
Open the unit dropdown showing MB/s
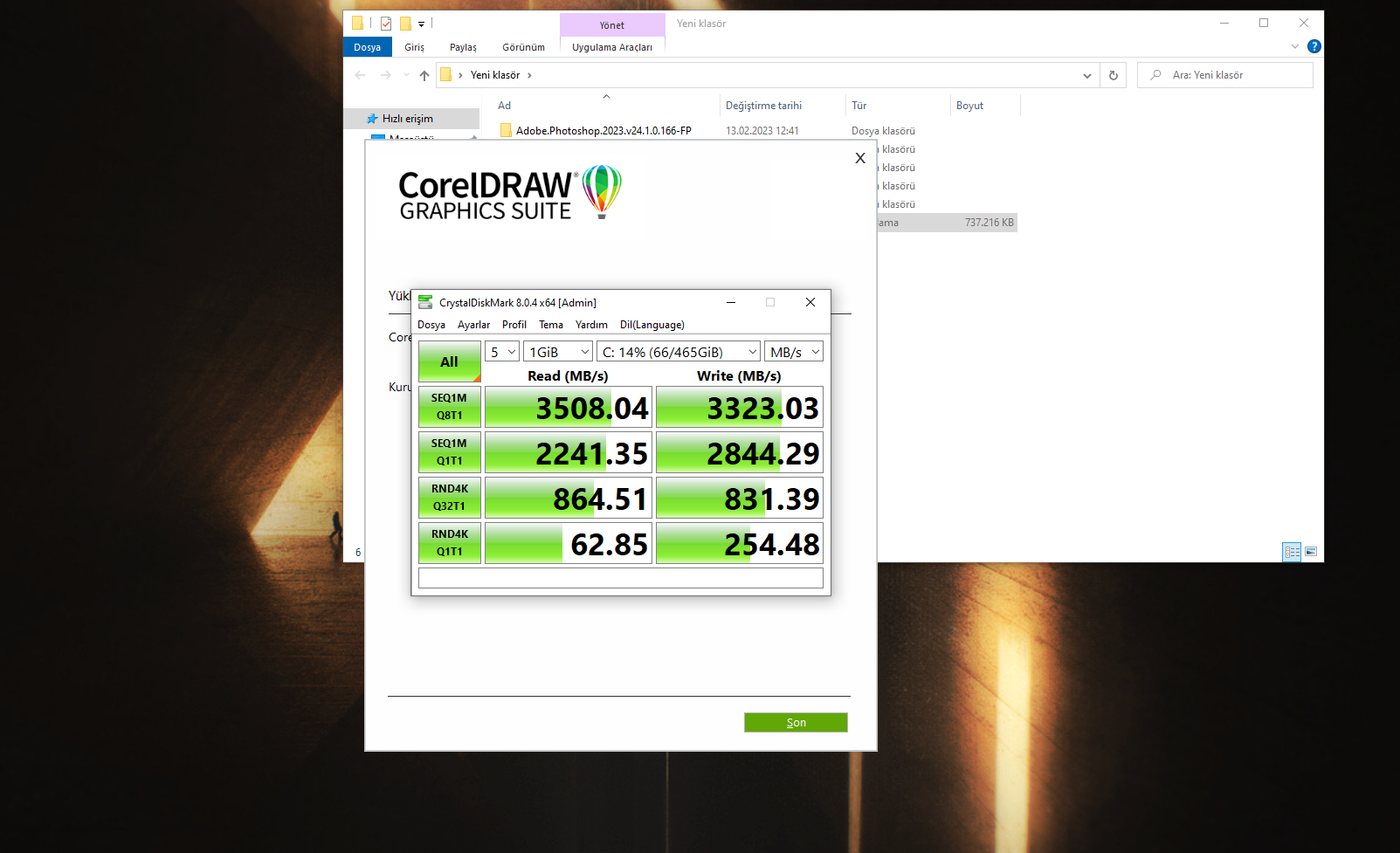794,352
